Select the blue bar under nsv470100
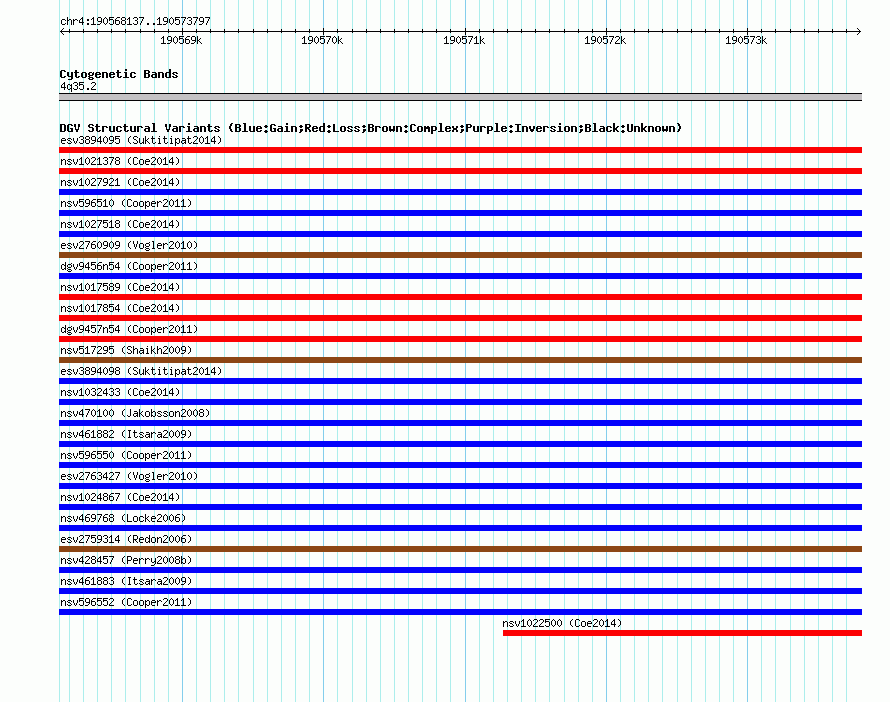This screenshot has width=890, height=702. (460, 423)
